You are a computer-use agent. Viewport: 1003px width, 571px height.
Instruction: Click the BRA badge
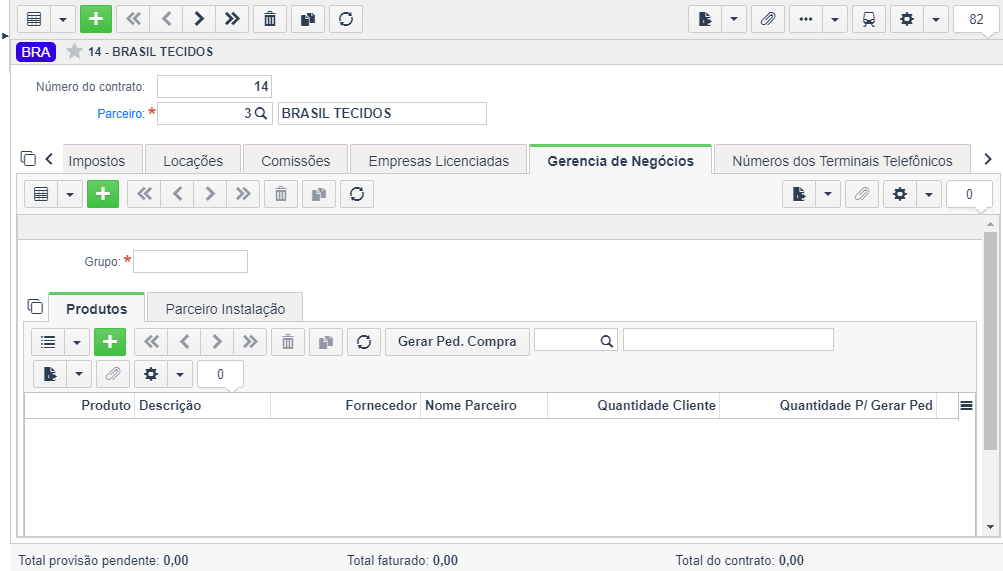tap(36, 52)
